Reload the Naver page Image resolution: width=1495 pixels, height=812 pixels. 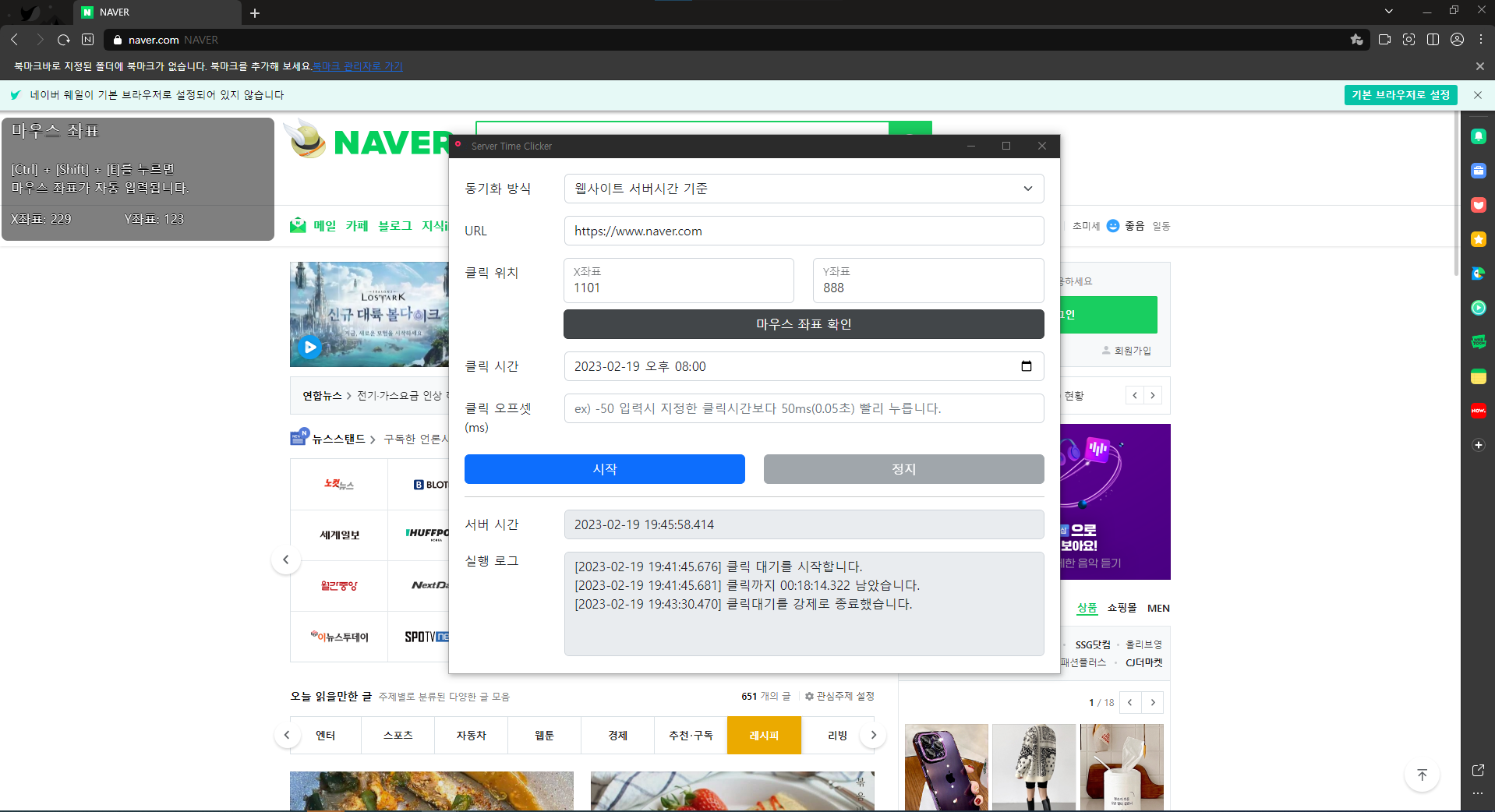64,39
